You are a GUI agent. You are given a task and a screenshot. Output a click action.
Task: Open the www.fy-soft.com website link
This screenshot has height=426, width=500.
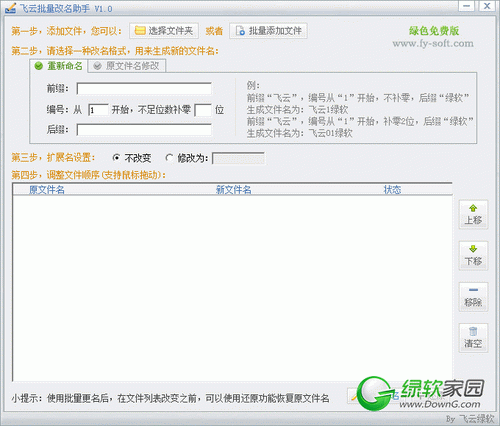[x=433, y=44]
